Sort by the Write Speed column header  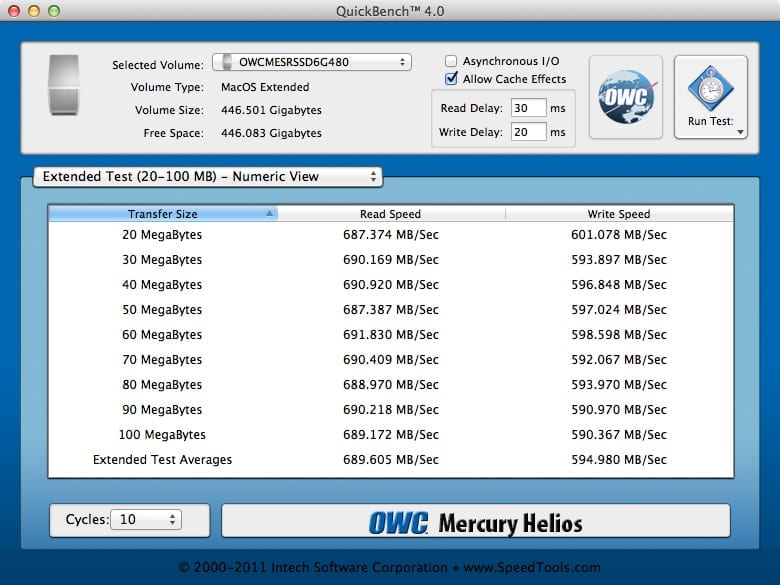click(618, 214)
